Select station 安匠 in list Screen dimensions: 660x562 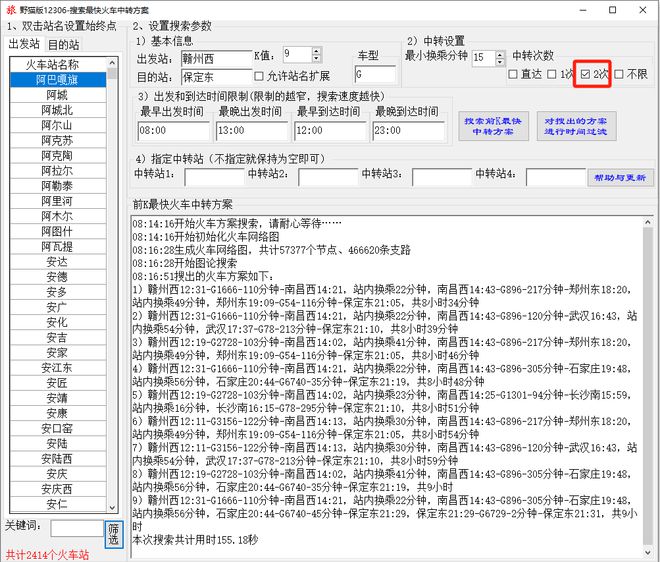57,383
